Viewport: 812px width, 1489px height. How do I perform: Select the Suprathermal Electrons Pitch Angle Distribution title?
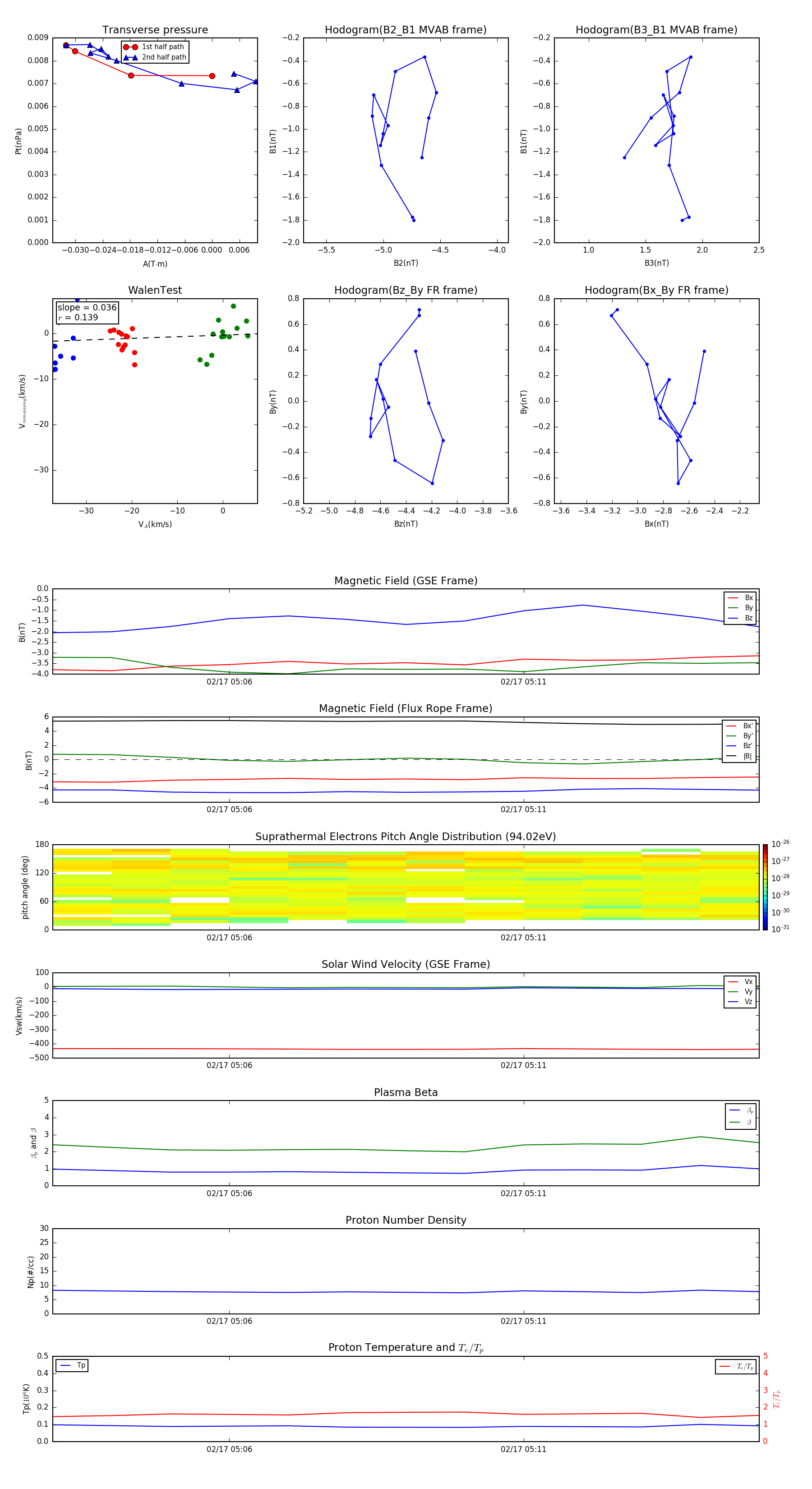[x=406, y=837]
